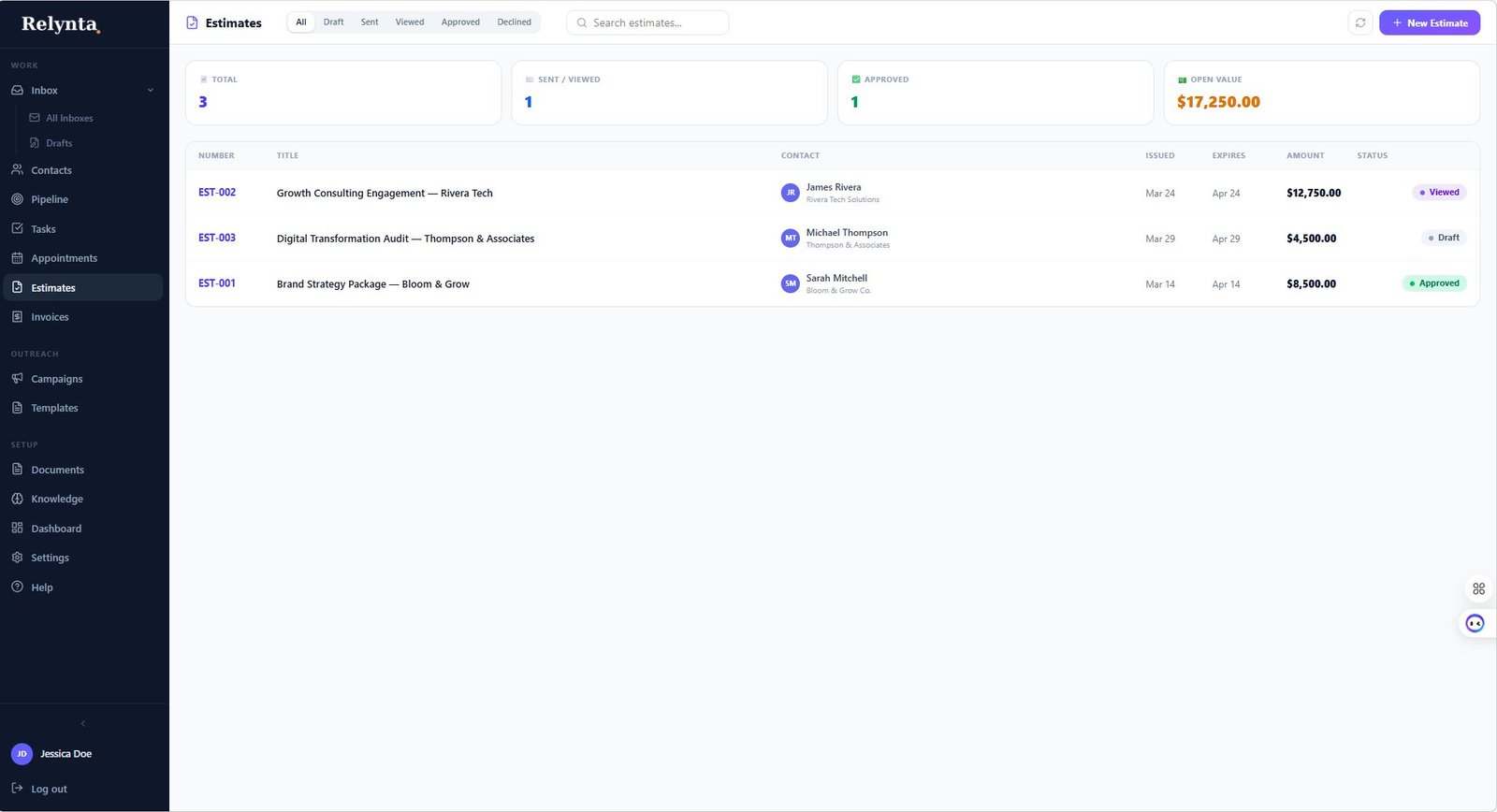
Task: Open the Knowledge section icon
Action: click(x=17, y=499)
